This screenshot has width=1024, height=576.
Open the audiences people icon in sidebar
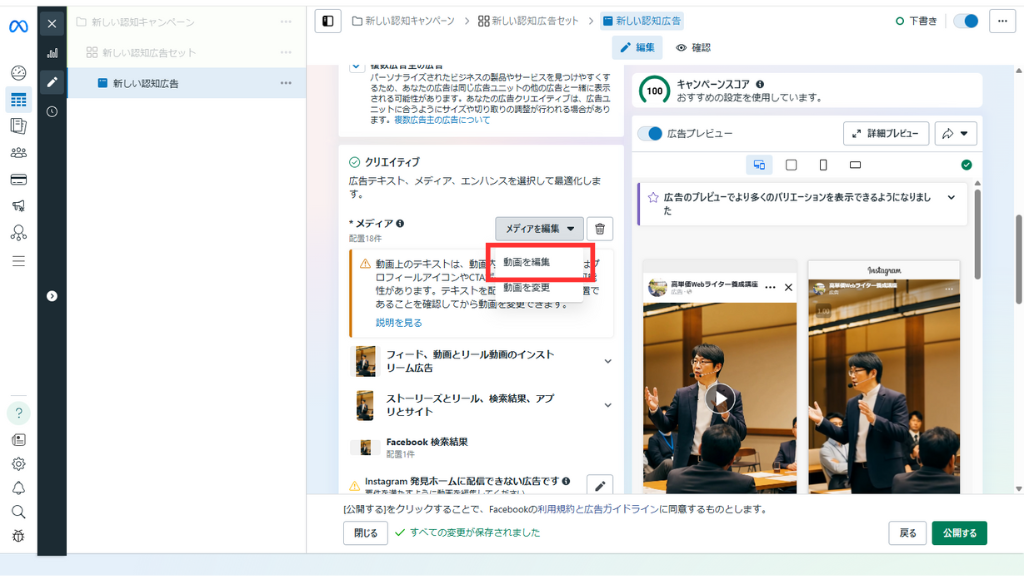click(x=18, y=152)
